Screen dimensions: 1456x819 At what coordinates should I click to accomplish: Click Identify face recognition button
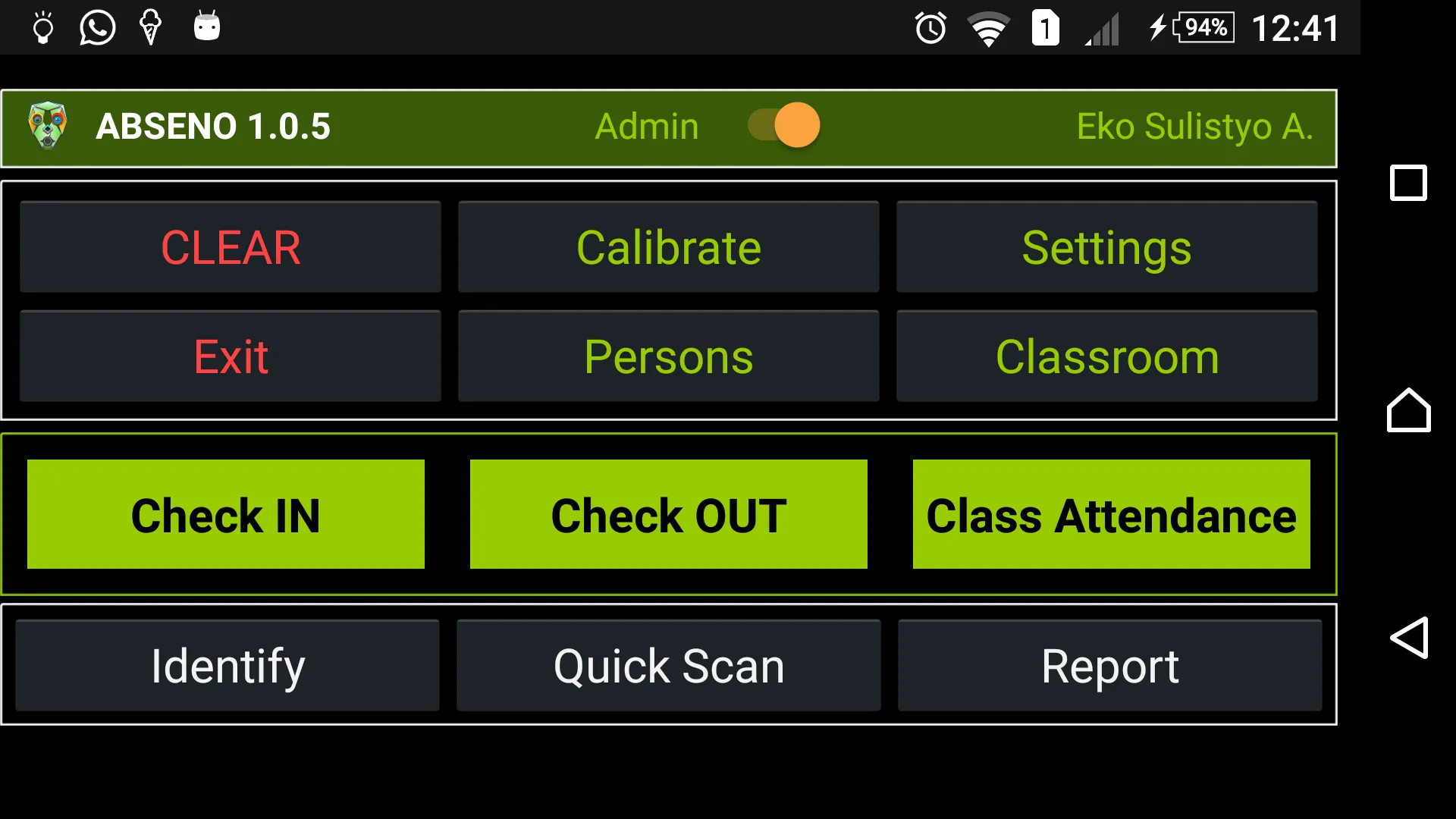pyautogui.click(x=228, y=665)
